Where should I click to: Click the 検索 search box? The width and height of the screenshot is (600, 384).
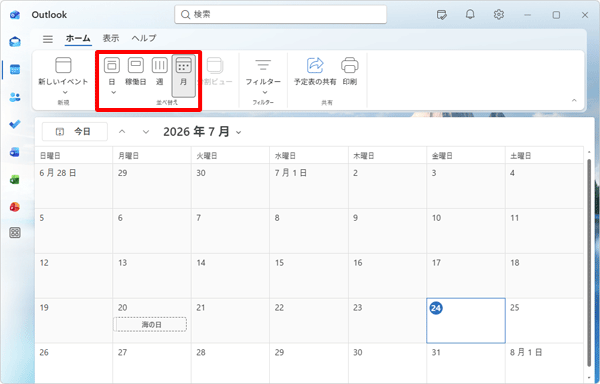(x=280, y=15)
